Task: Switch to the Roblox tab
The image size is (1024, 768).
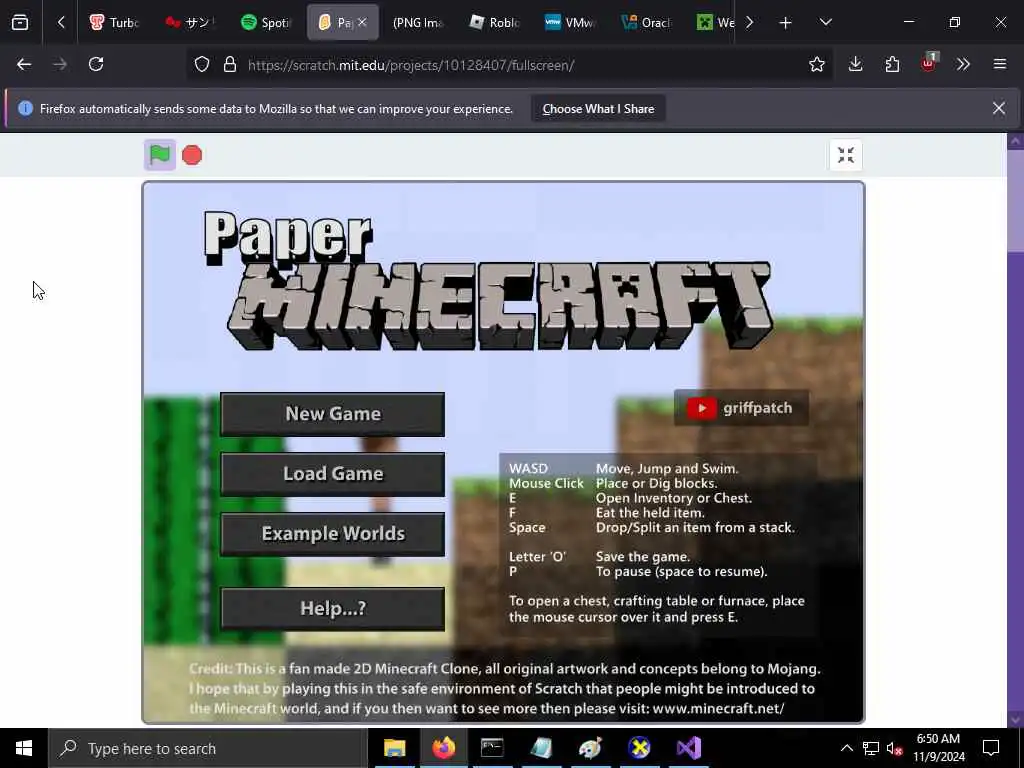Action: [x=494, y=22]
